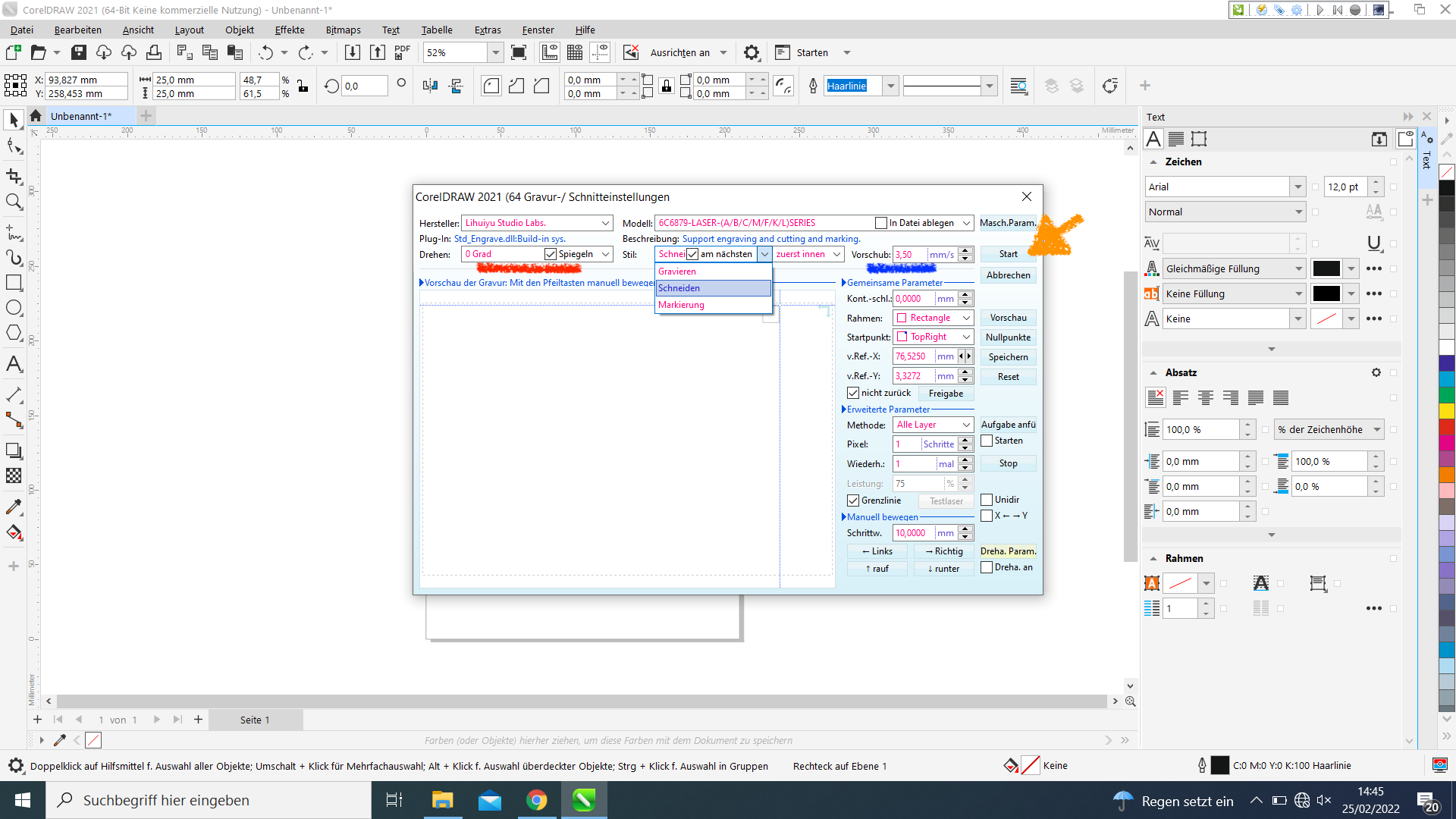This screenshot has width=1456, height=819.
Task: Open the Effekte menu
Action: pyautogui.click(x=290, y=30)
